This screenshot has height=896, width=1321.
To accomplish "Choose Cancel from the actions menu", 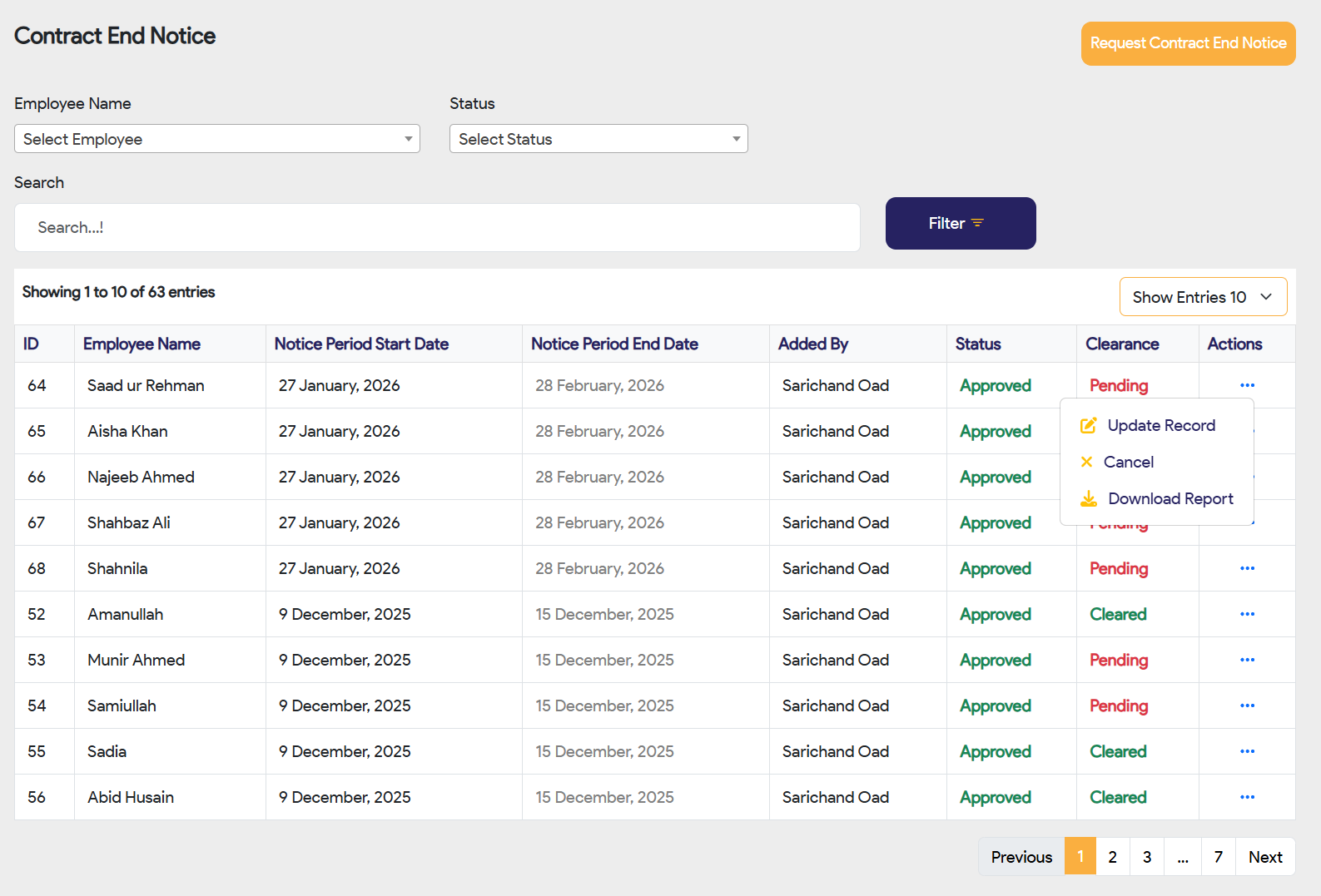I will tap(1128, 463).
